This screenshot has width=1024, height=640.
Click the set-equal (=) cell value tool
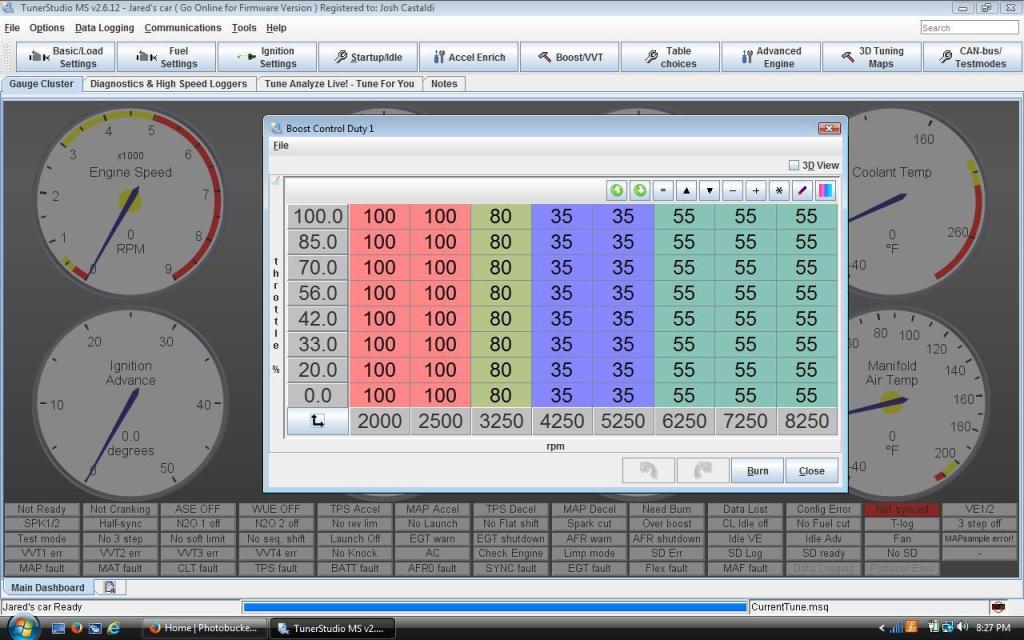point(663,190)
